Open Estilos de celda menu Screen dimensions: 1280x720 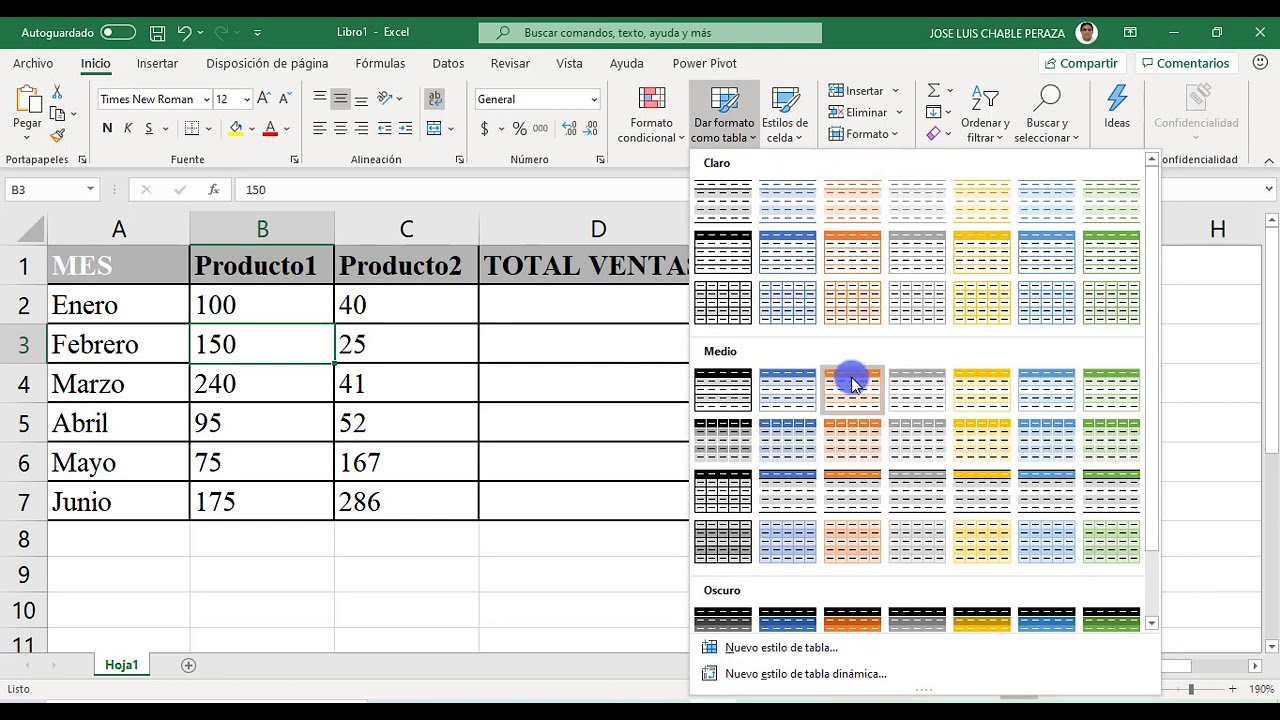[x=785, y=115]
